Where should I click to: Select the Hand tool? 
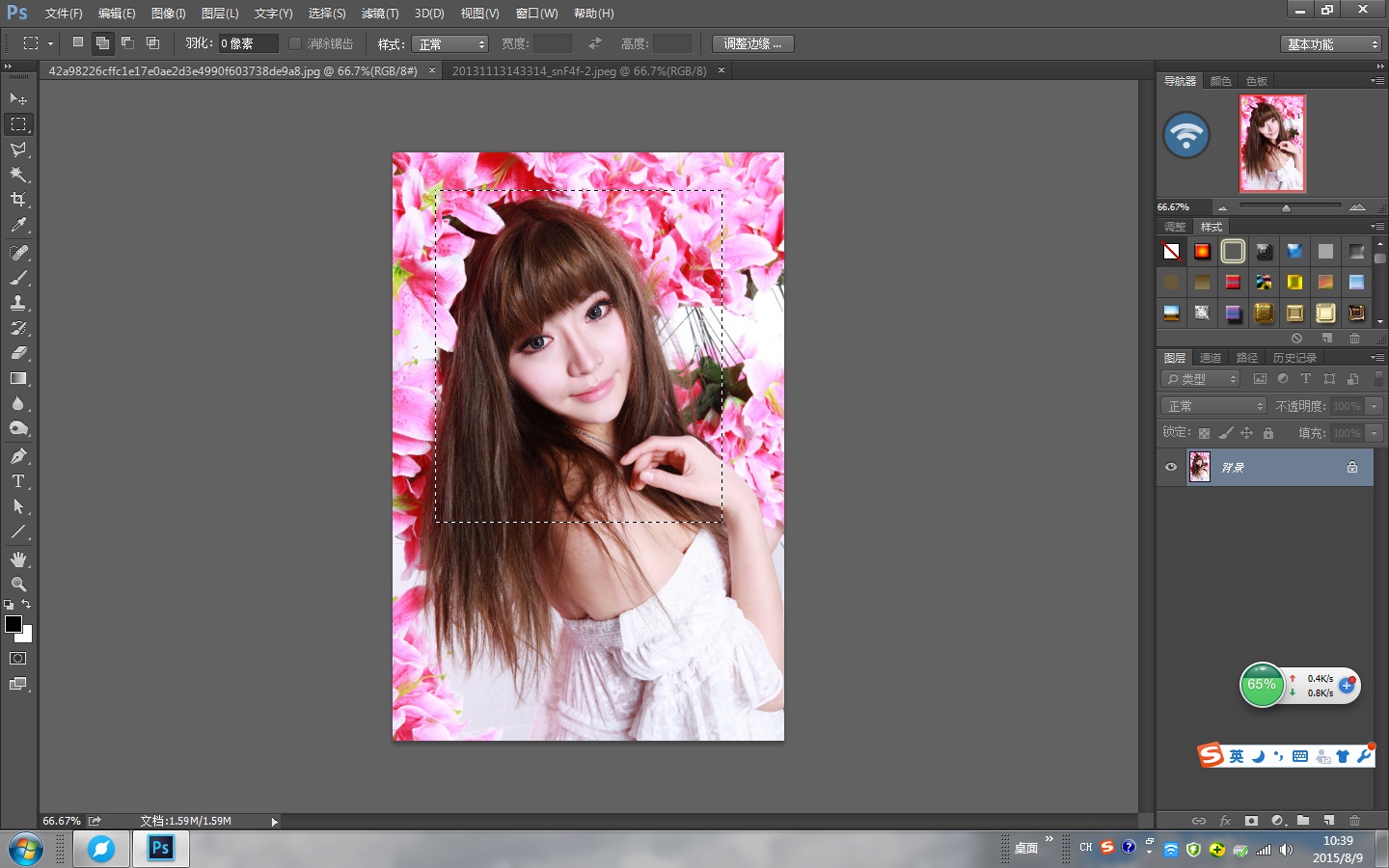[x=18, y=559]
